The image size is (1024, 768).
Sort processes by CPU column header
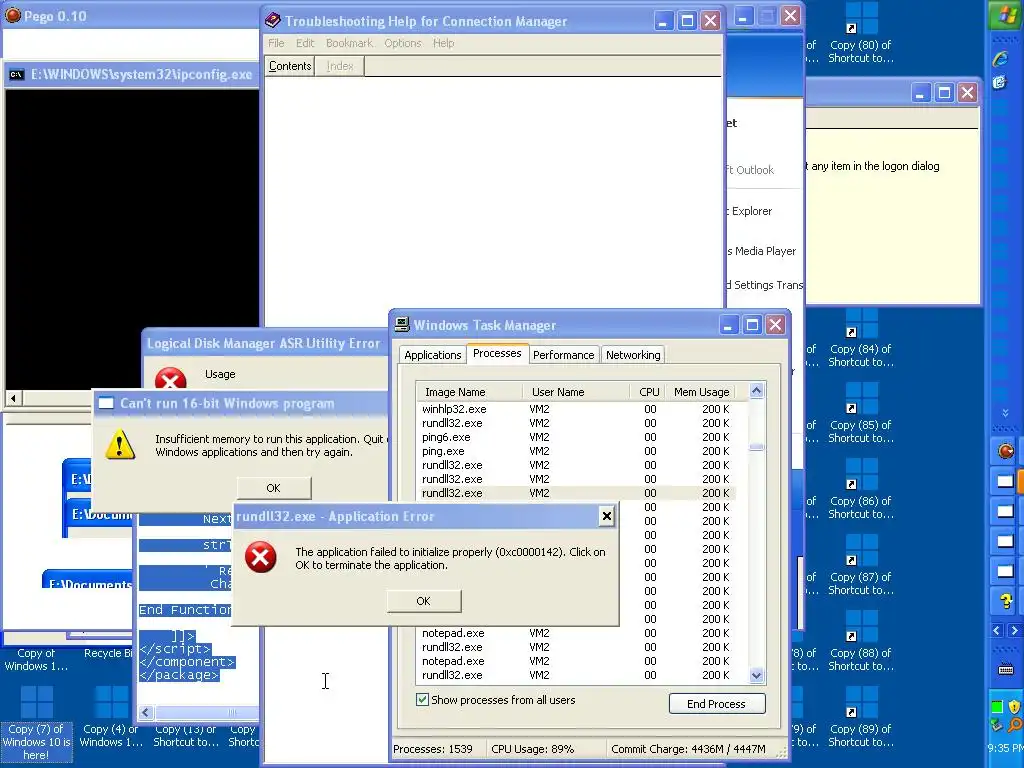(649, 392)
